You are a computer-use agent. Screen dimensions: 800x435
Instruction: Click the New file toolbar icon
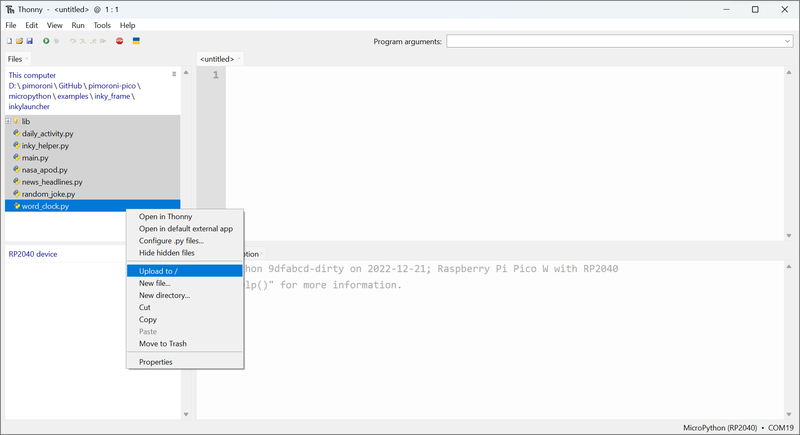click(x=10, y=41)
